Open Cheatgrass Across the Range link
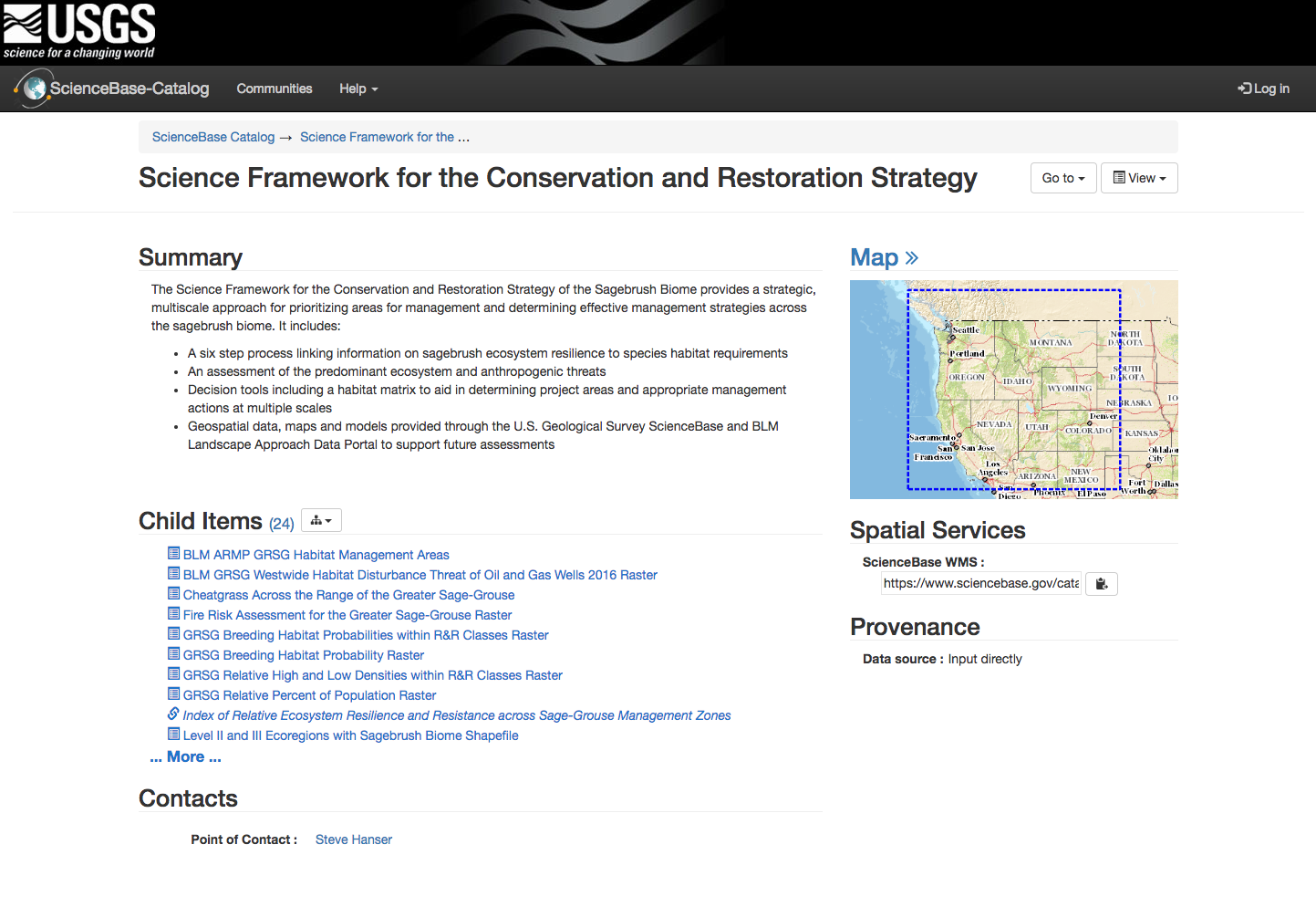 (x=349, y=595)
